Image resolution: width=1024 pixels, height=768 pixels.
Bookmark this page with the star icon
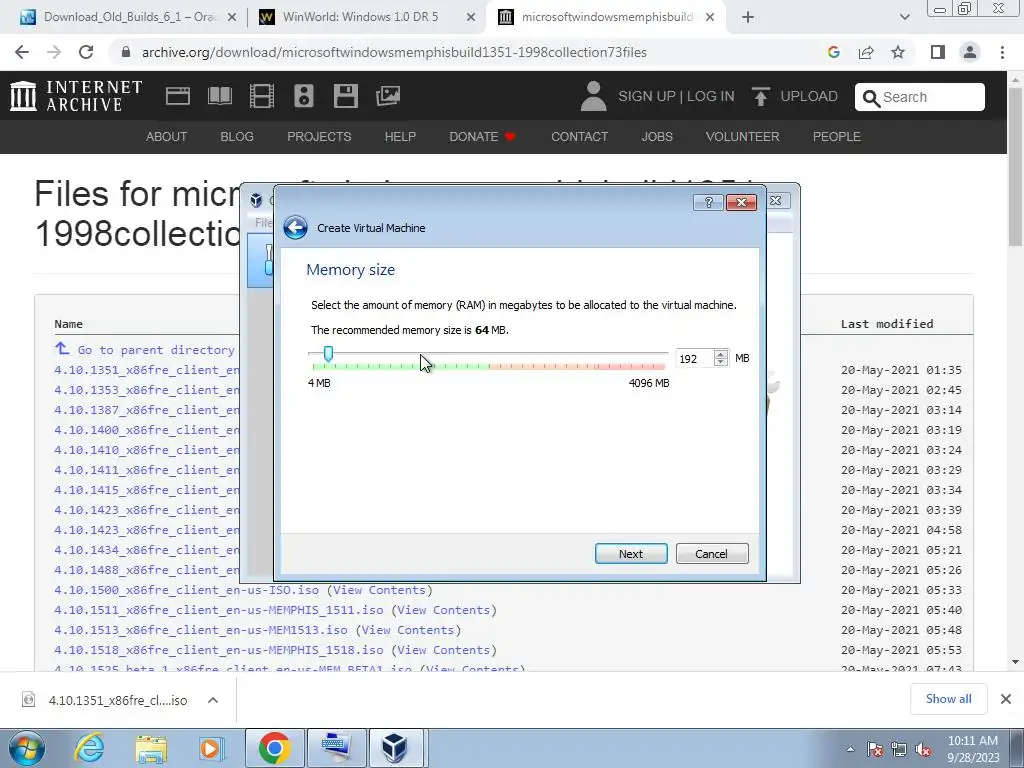[x=898, y=52]
